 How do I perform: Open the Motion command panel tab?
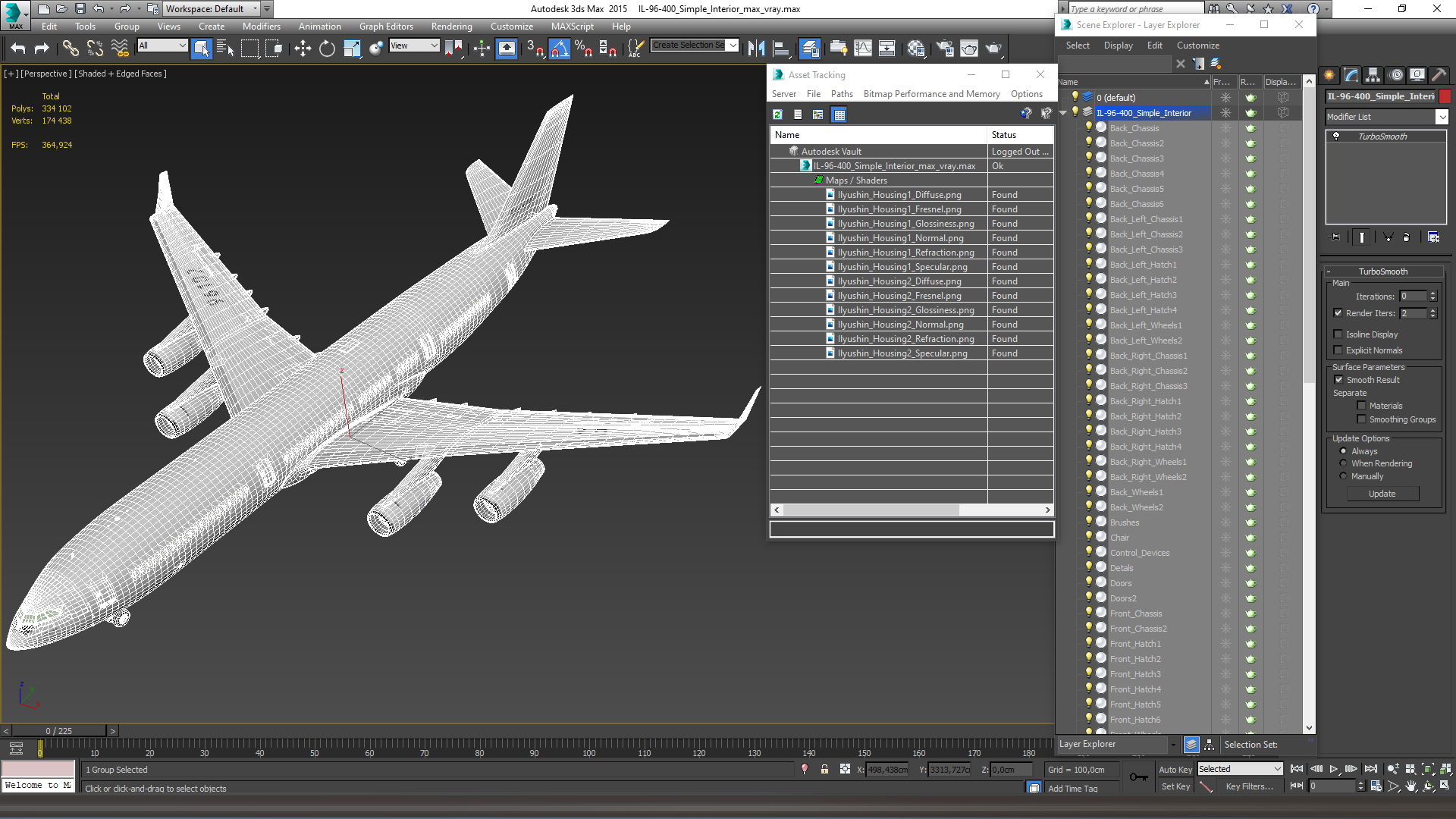(x=1396, y=74)
